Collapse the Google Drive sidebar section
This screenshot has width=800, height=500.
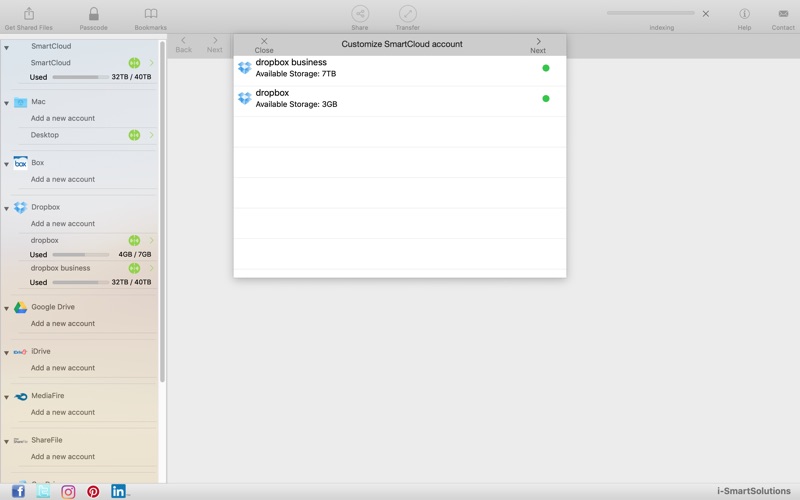tap(7, 308)
